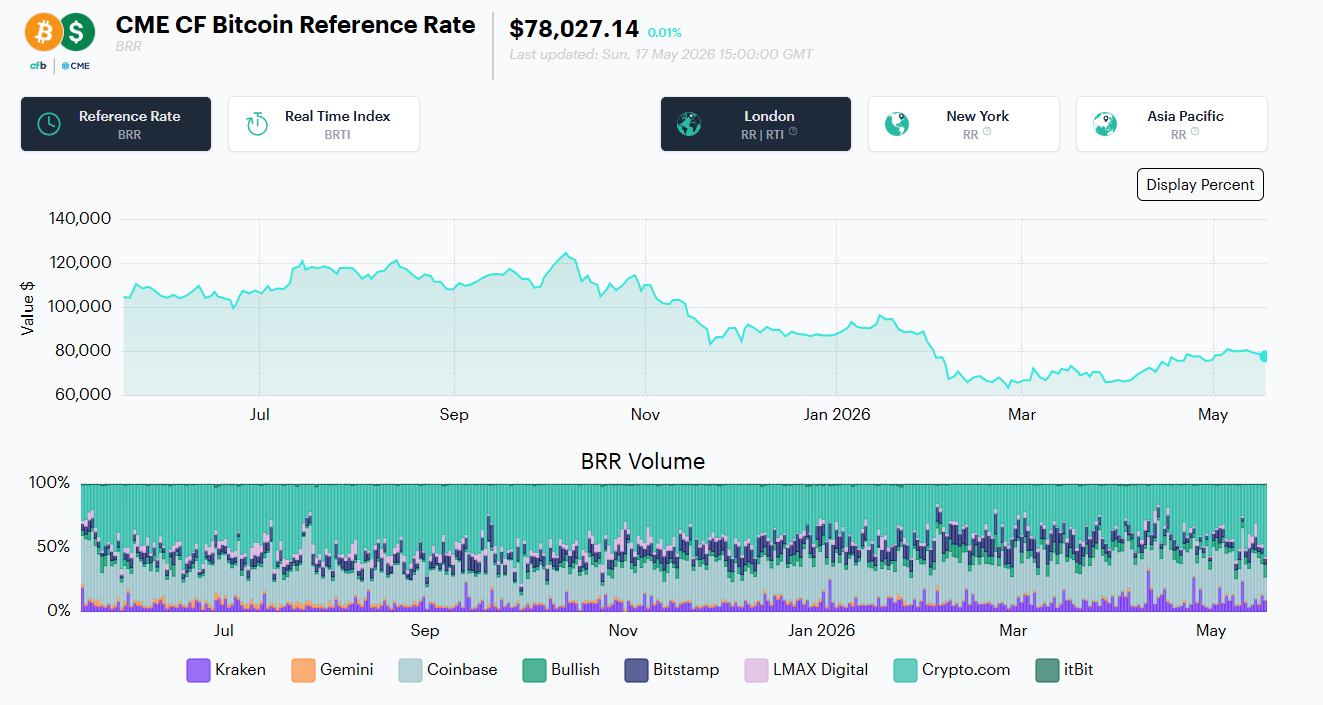Click the Nov label on price chart axis
This screenshot has height=705, width=1323.
pyautogui.click(x=645, y=414)
